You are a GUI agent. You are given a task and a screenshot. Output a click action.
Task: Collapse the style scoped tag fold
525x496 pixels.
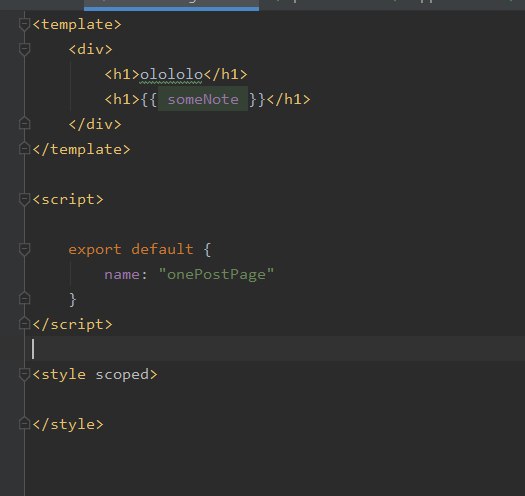point(24,374)
